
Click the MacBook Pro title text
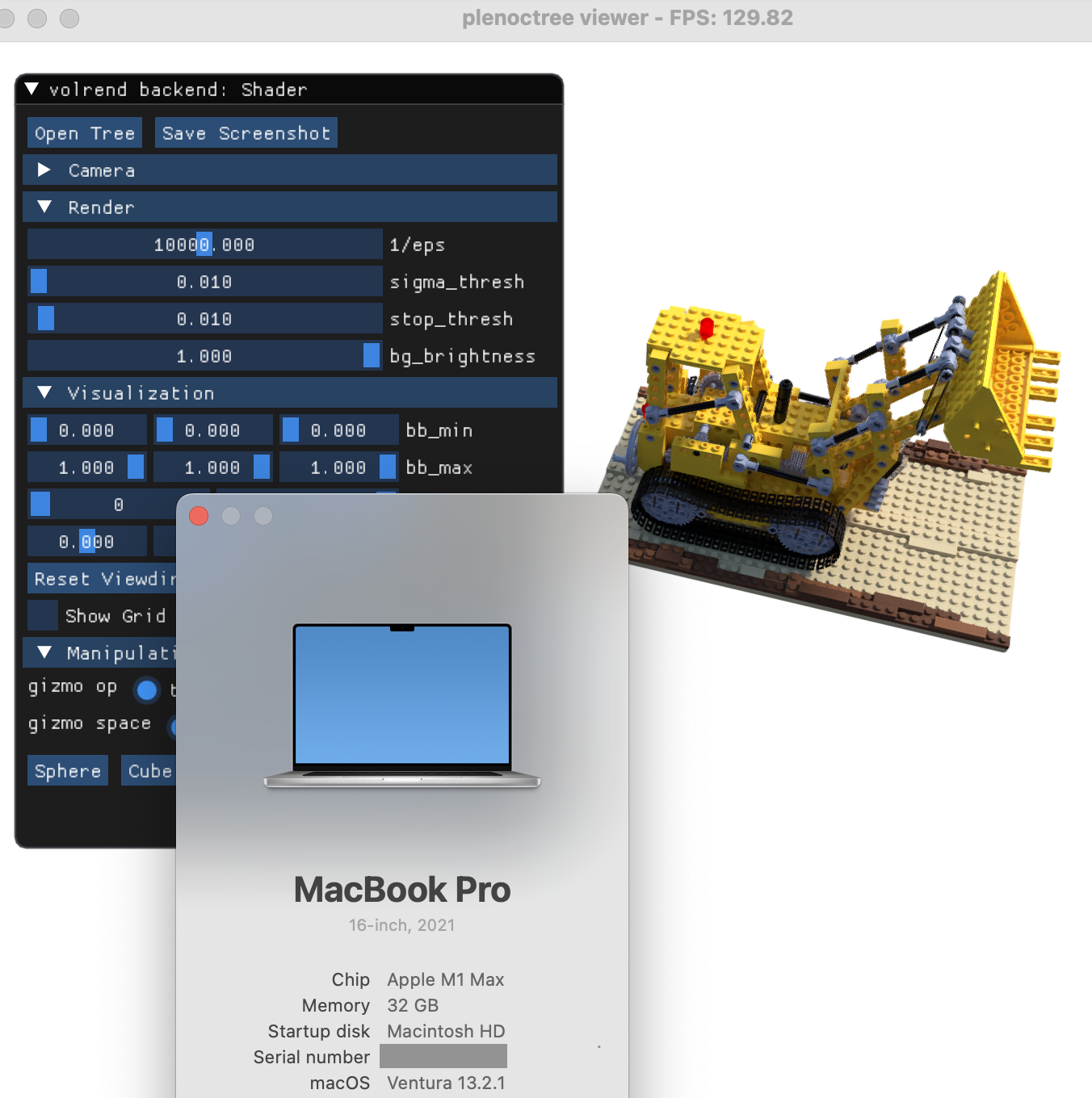(x=402, y=890)
